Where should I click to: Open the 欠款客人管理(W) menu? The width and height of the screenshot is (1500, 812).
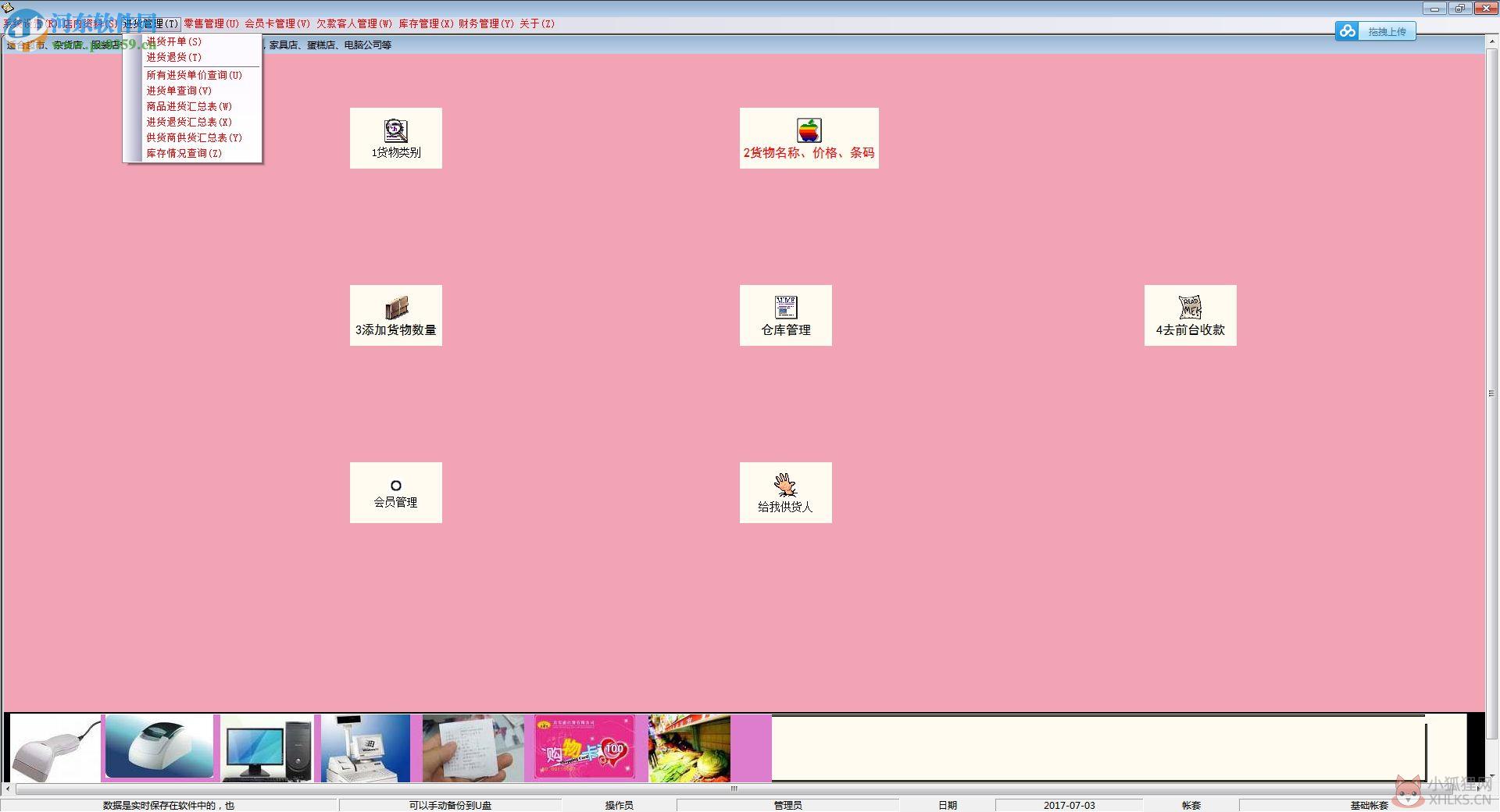(354, 23)
